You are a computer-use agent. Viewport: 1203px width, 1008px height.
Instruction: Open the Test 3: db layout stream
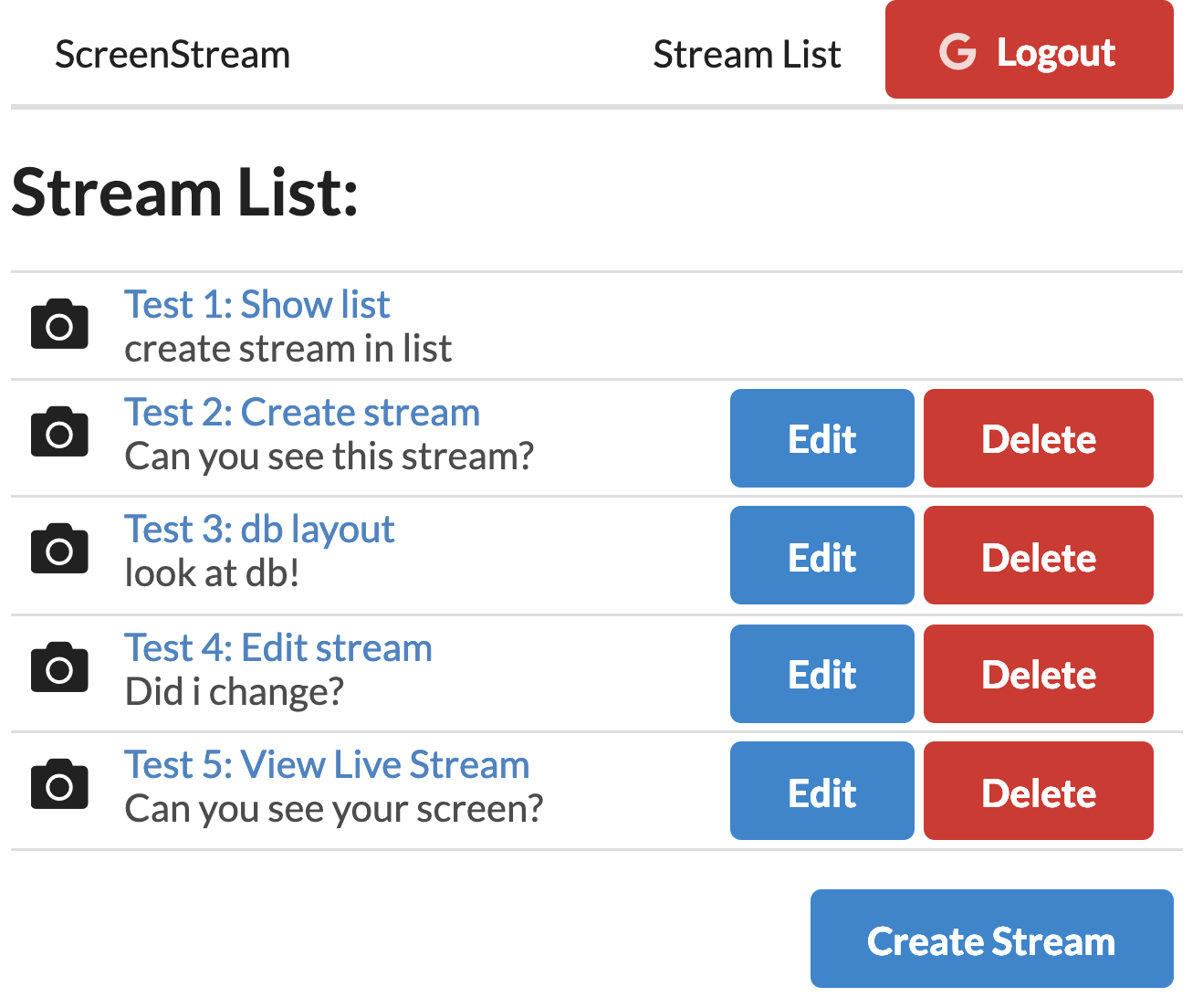pos(258,530)
